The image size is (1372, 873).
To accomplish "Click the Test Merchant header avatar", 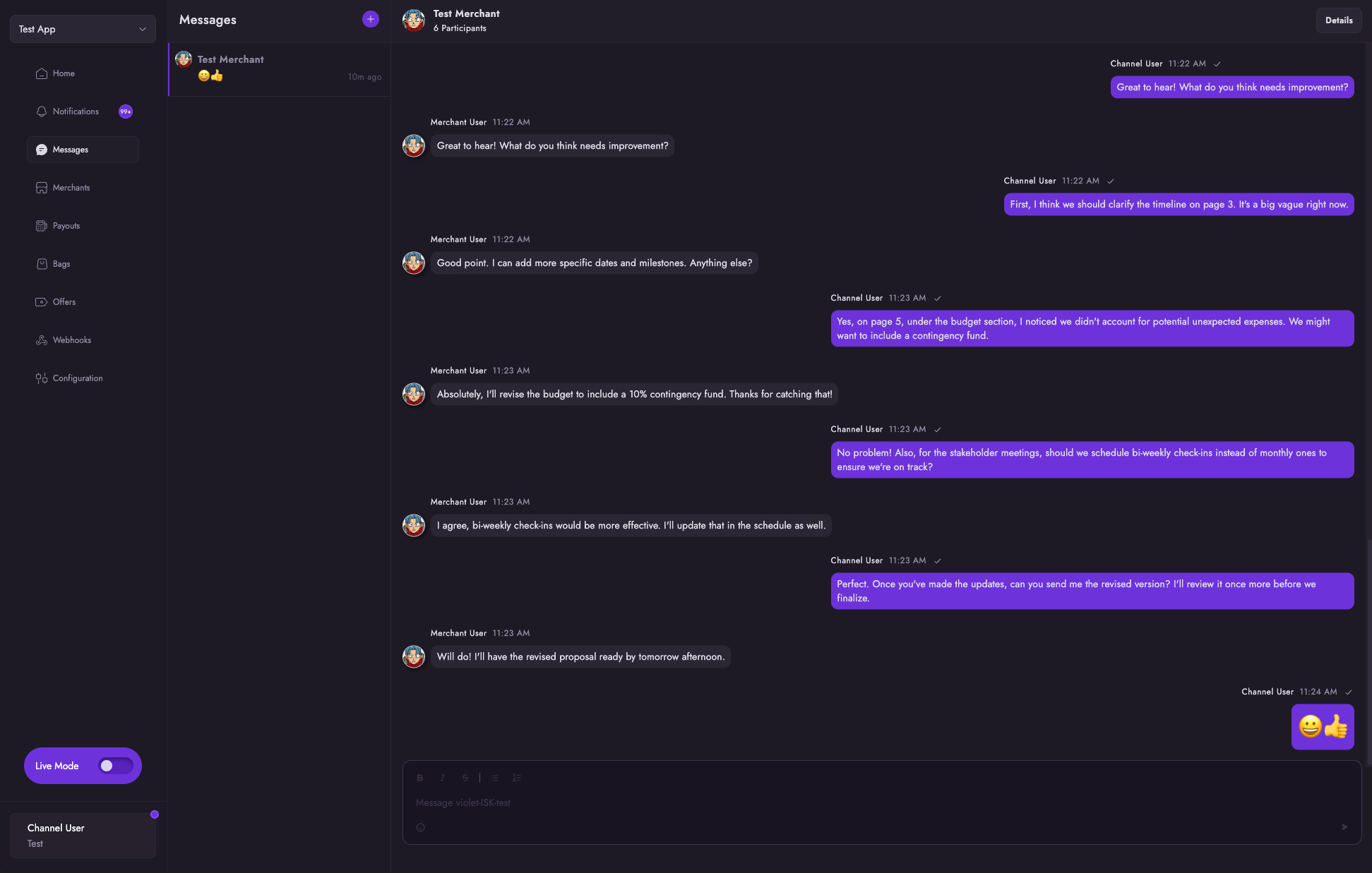I will [414, 20].
